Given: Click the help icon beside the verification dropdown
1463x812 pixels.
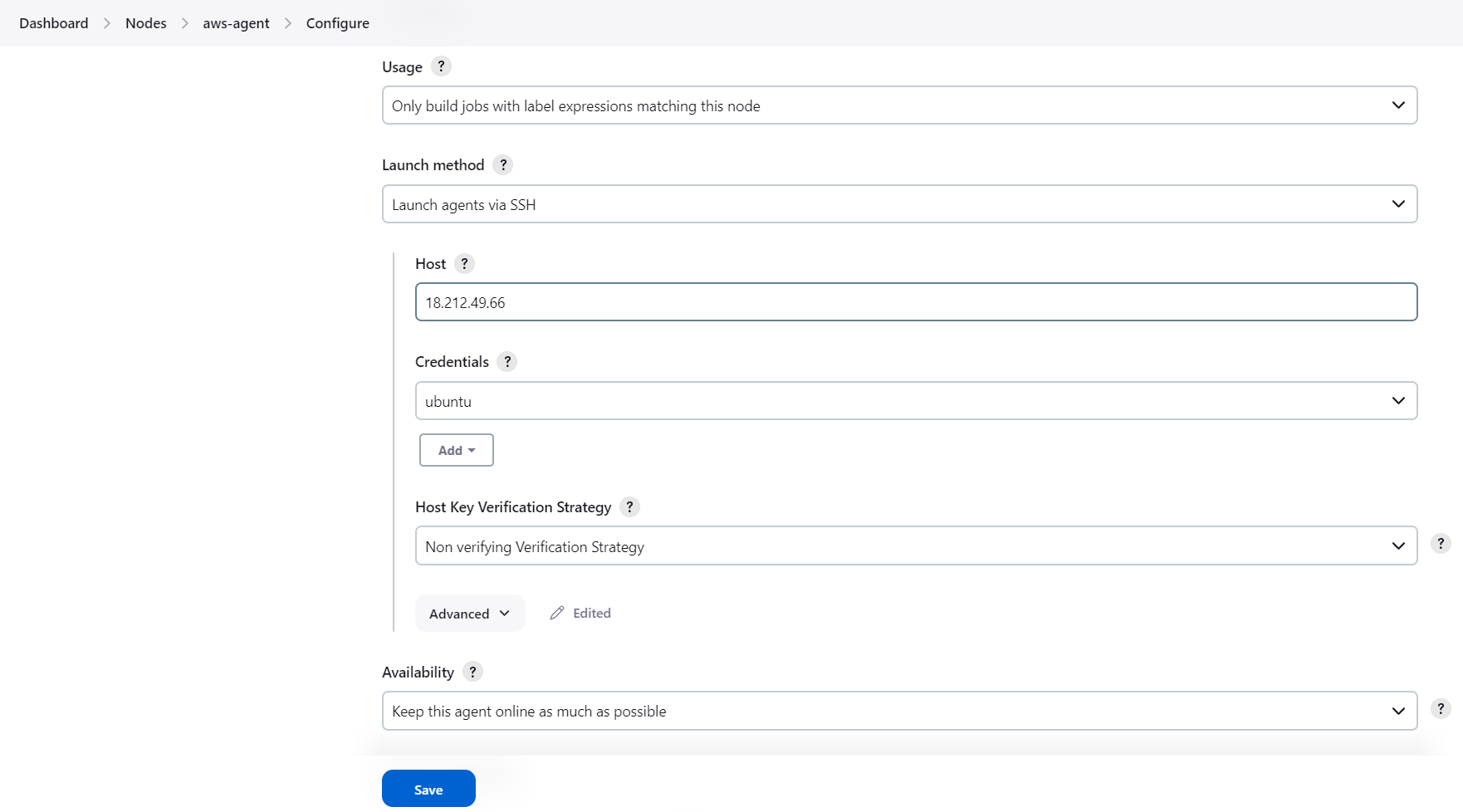Looking at the screenshot, I should coord(1441,543).
